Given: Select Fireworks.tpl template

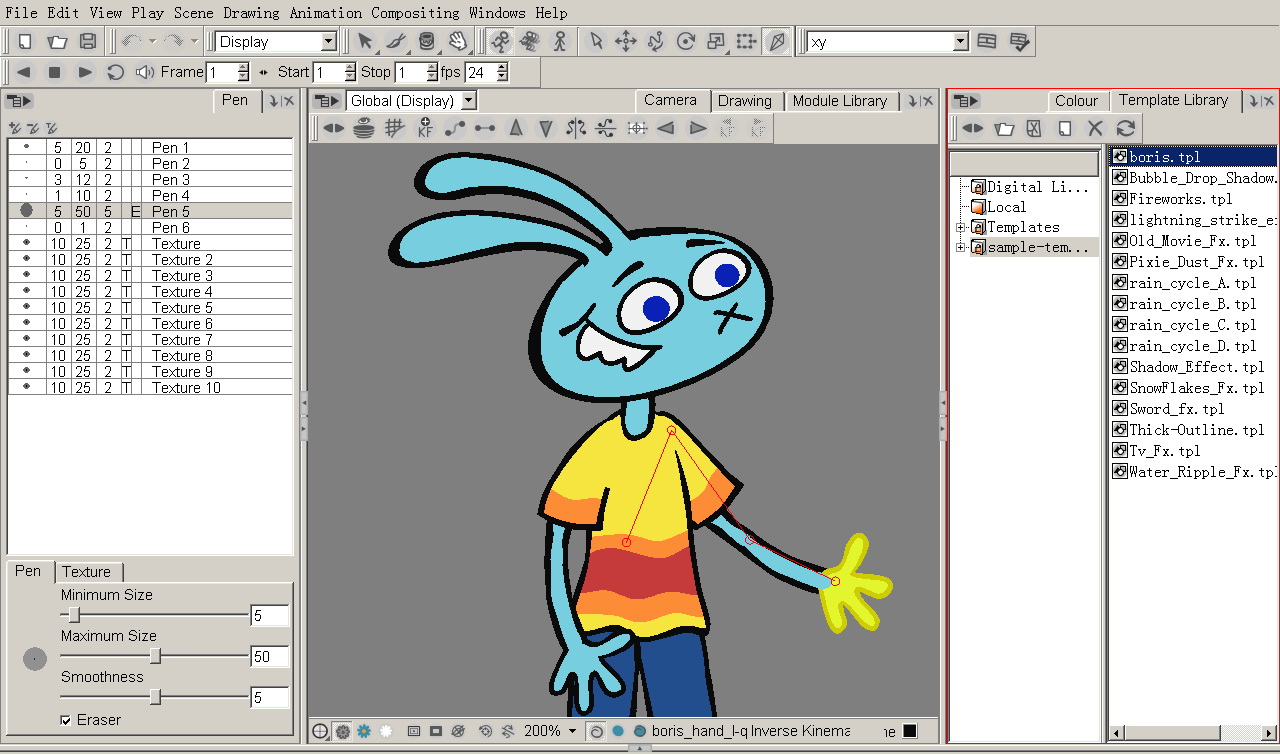Looking at the screenshot, I should click(x=1180, y=199).
